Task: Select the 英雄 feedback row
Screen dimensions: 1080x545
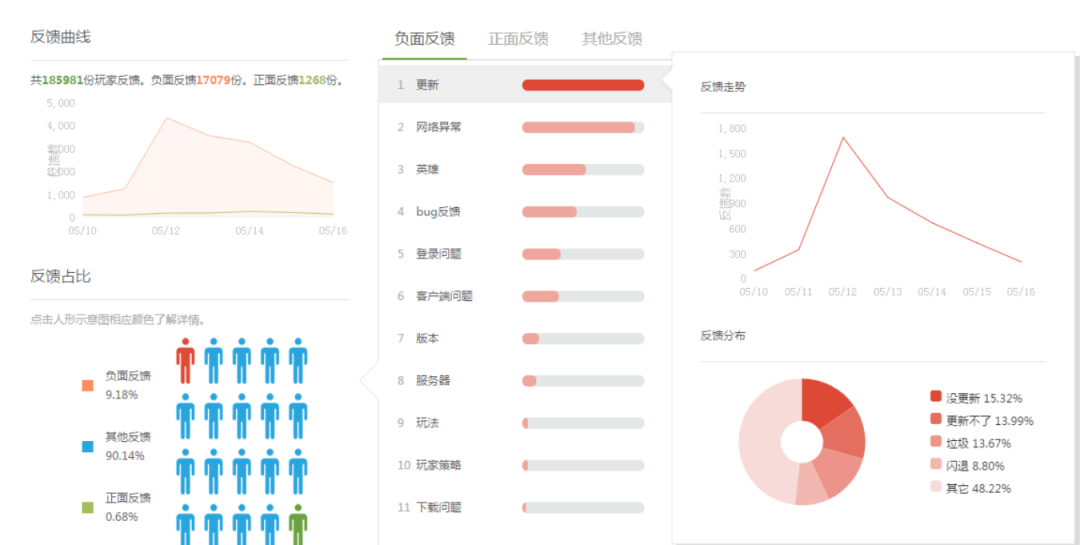Action: (x=525, y=169)
